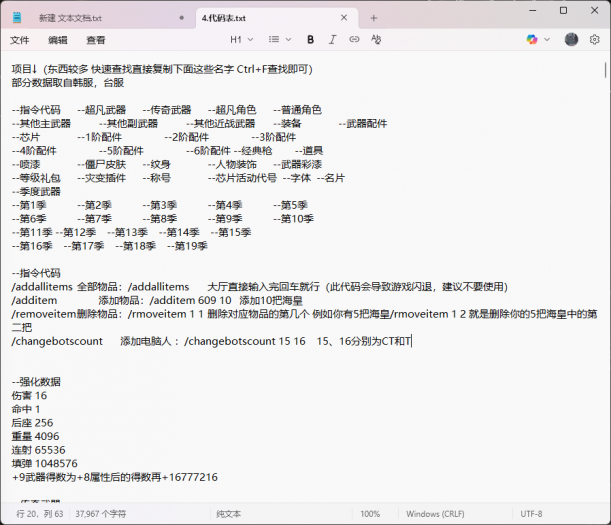Click the bulleted list icon
The image size is (611, 525).
(274, 39)
